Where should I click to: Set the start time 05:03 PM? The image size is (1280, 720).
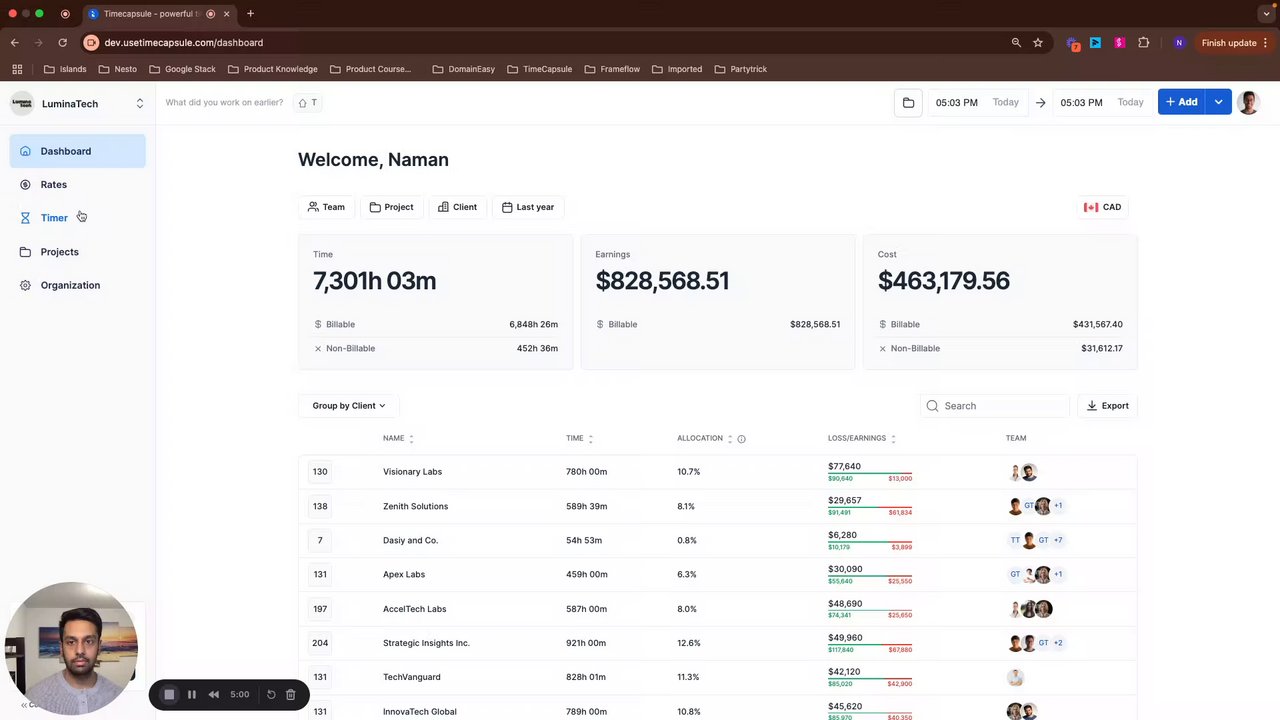tap(956, 102)
